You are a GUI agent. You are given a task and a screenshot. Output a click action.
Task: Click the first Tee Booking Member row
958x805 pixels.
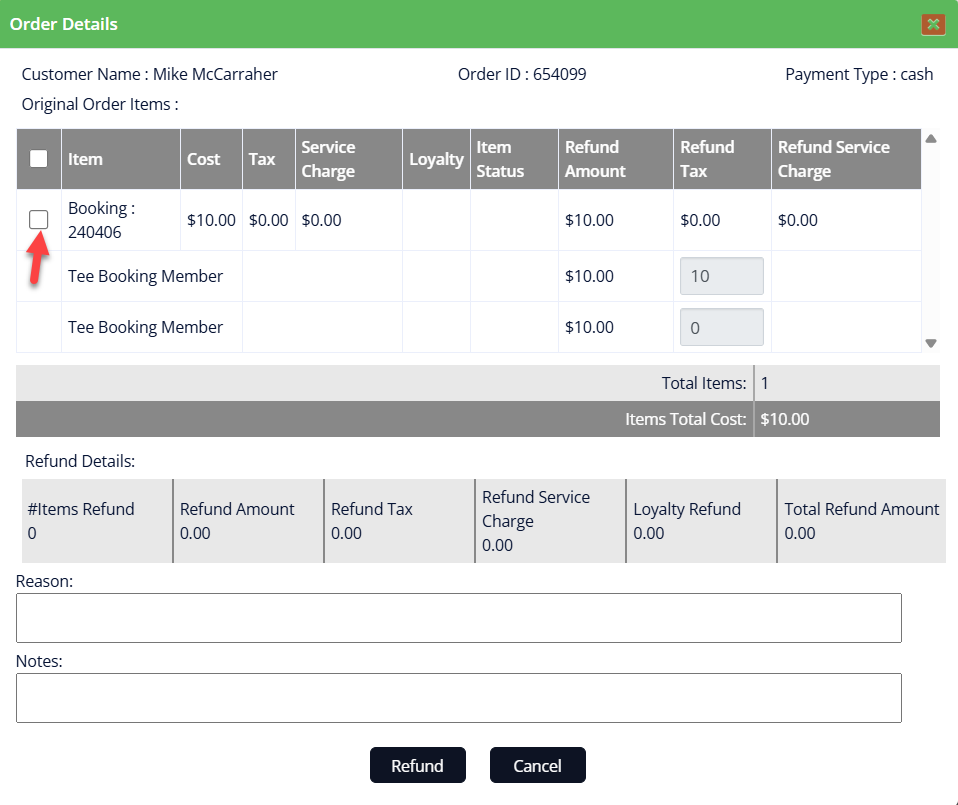146,276
